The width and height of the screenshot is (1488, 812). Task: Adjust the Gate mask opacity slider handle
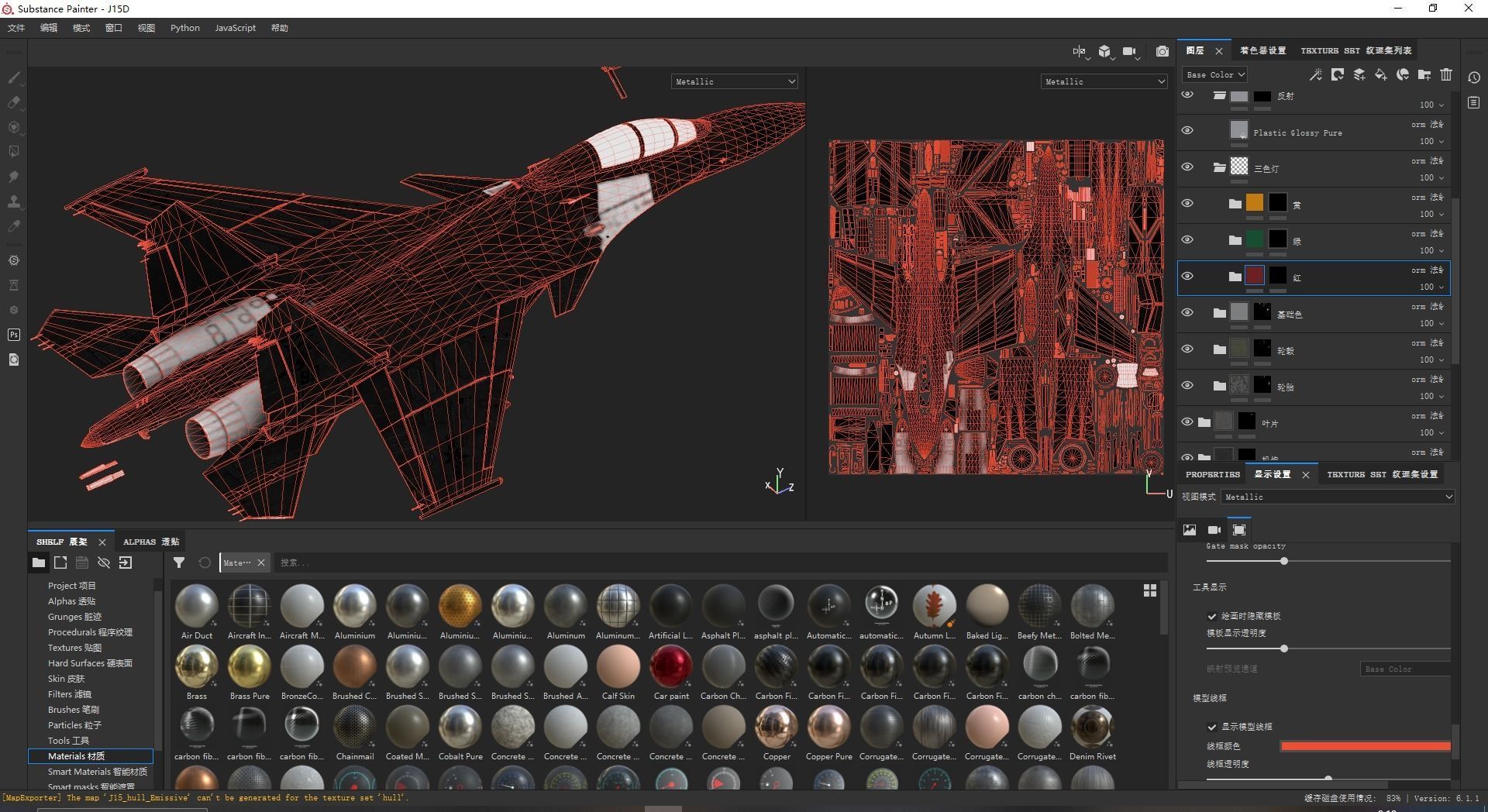[1284, 561]
